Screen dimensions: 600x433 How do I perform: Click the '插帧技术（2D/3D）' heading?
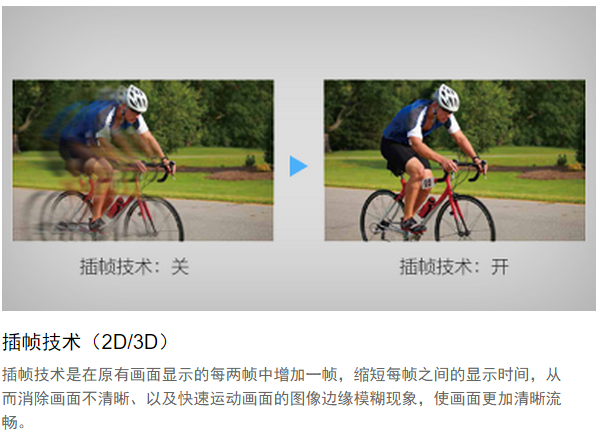[x=86, y=342]
